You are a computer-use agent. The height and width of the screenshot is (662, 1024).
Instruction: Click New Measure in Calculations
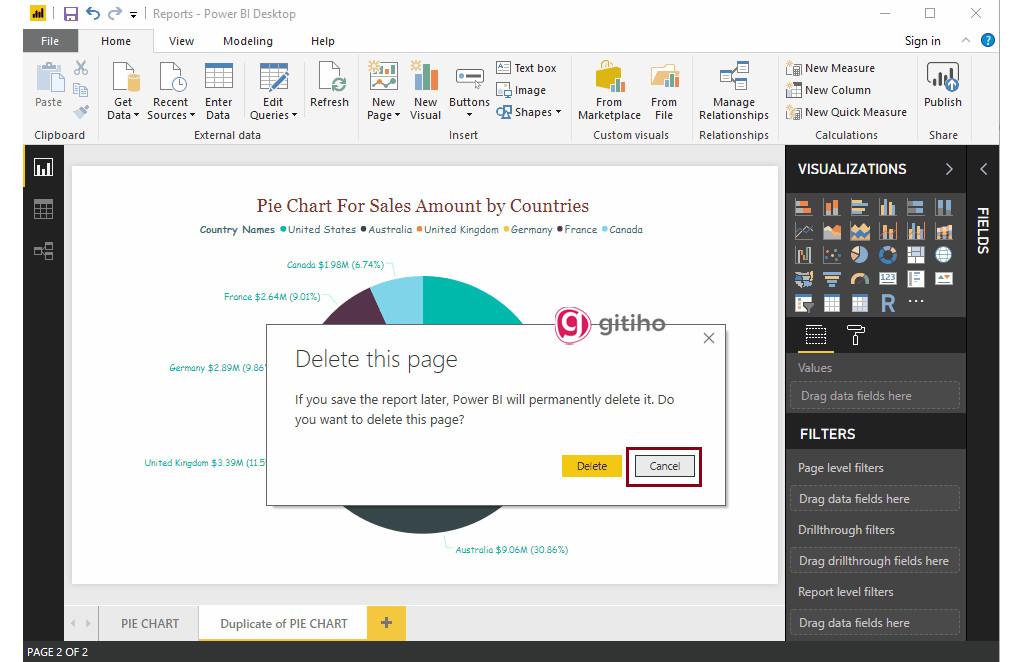[830, 68]
